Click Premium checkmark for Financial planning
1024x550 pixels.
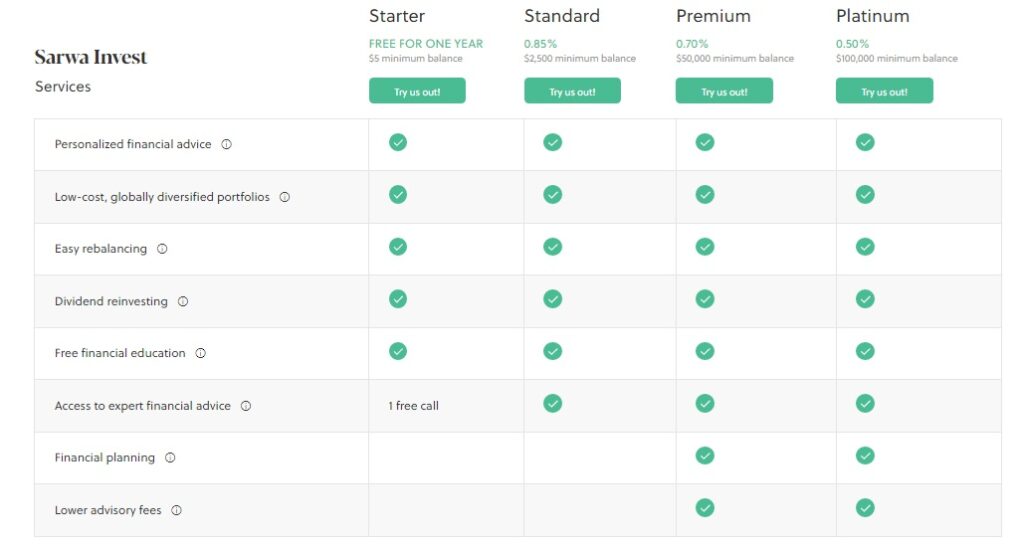pyautogui.click(x=705, y=455)
